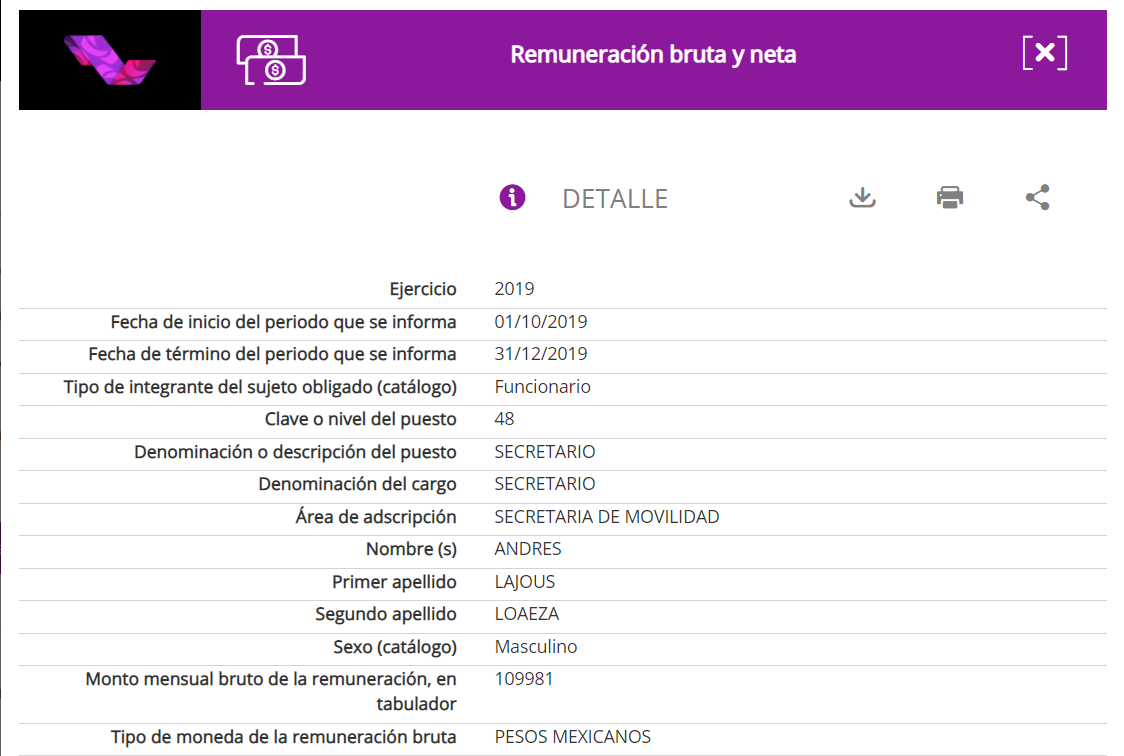Click the second surname LOAEZA
The width and height of the screenshot is (1124, 756).
(525, 614)
